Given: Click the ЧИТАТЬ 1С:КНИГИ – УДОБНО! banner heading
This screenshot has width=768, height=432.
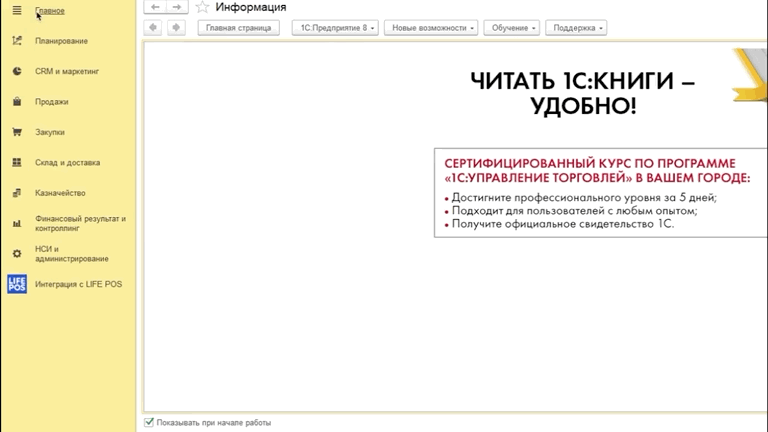Looking at the screenshot, I should click(x=583, y=93).
